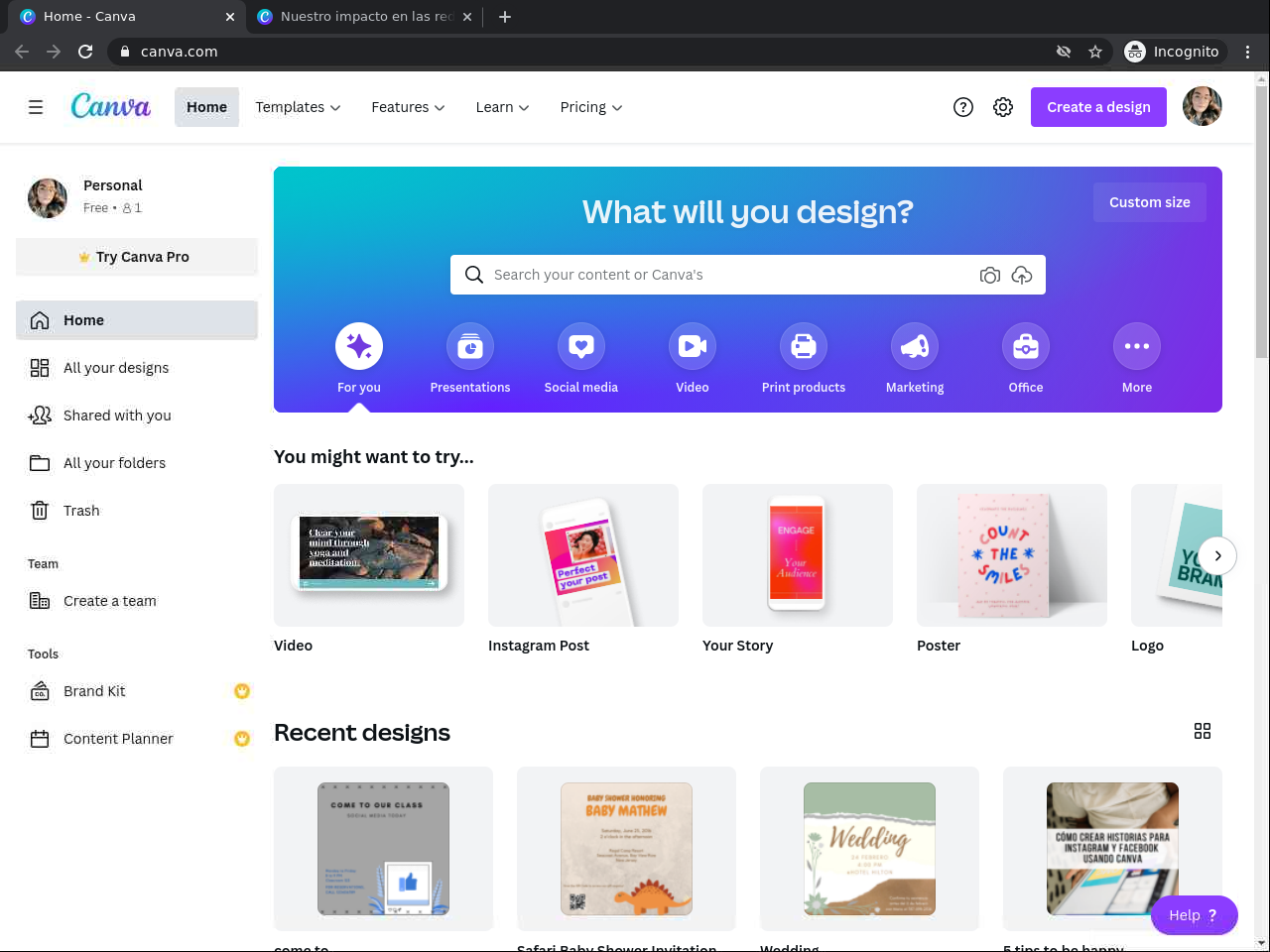This screenshot has width=1270, height=952.
Task: Open Home in the left sidebar
Action: click(137, 320)
